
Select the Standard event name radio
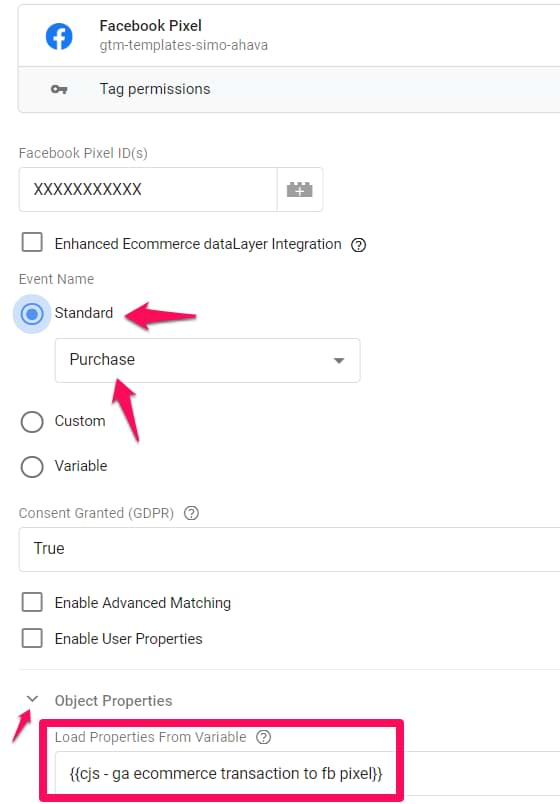[x=32, y=313]
